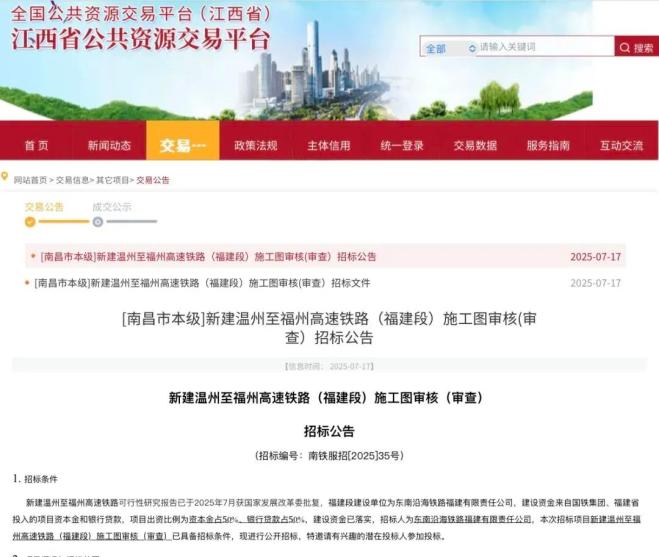The width and height of the screenshot is (659, 557).
Task: Click the 统一登录 navigation item
Action: pyautogui.click(x=401, y=146)
